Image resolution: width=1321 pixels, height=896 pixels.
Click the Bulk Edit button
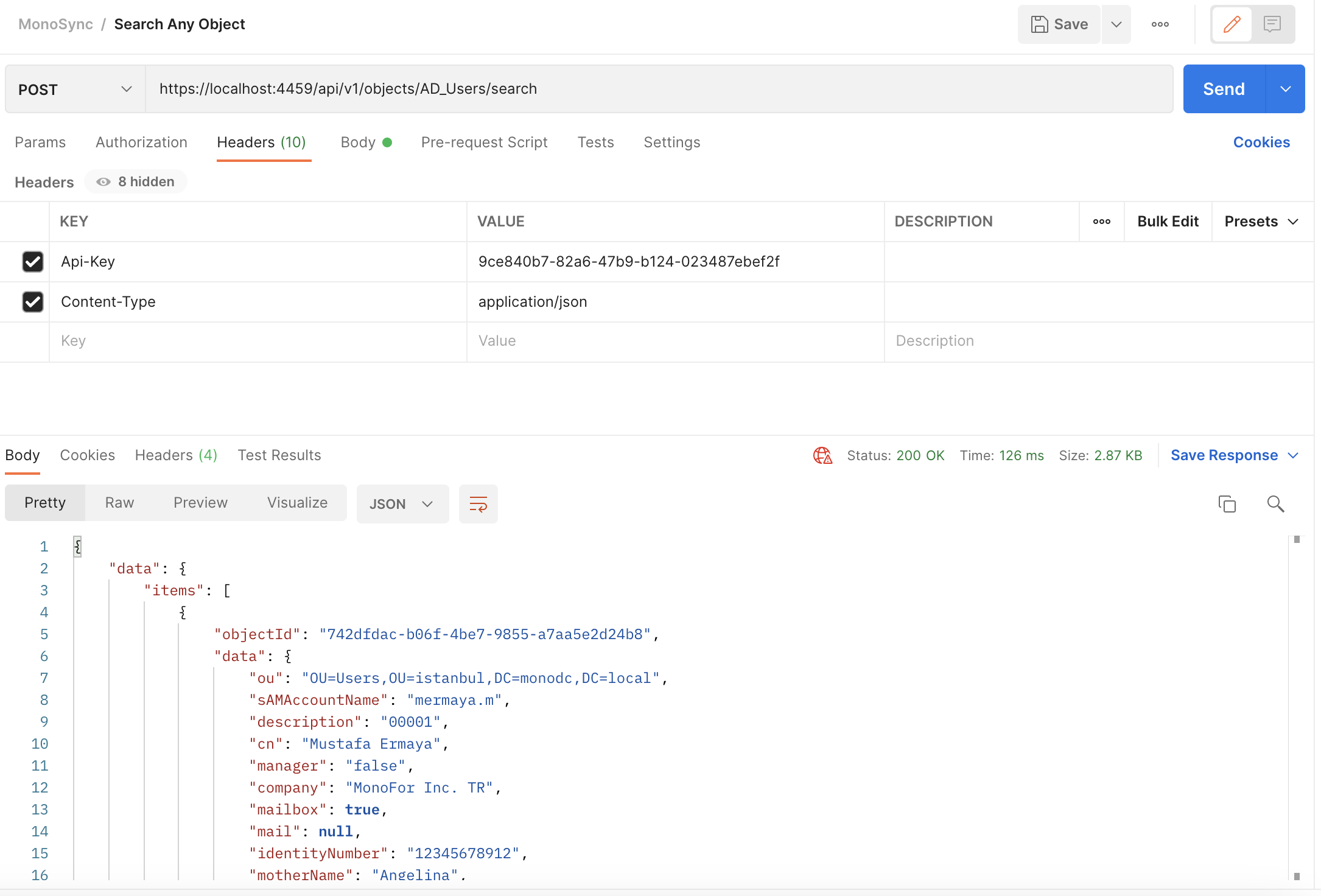[1168, 222]
